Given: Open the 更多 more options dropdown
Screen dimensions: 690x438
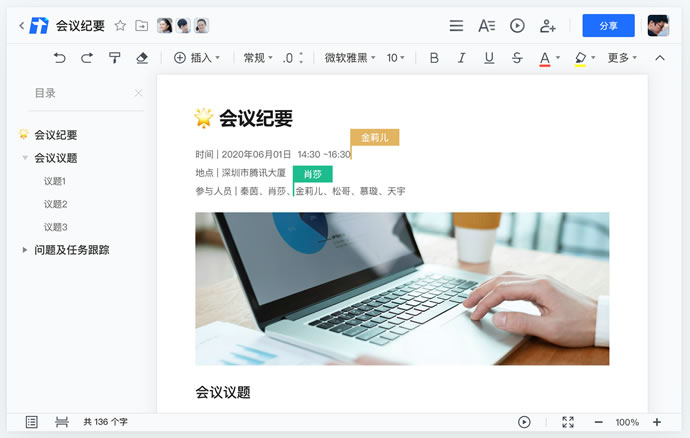Looking at the screenshot, I should click(x=622, y=58).
